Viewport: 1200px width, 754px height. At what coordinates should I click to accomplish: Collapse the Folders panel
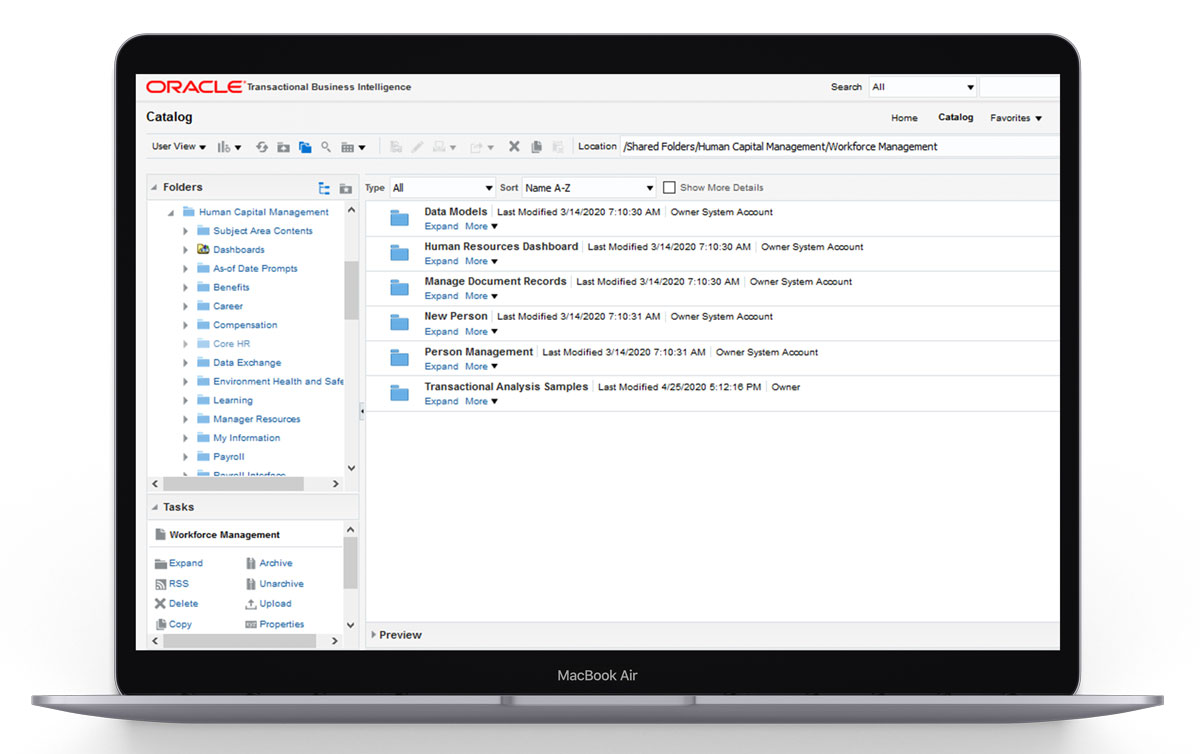tap(154, 187)
